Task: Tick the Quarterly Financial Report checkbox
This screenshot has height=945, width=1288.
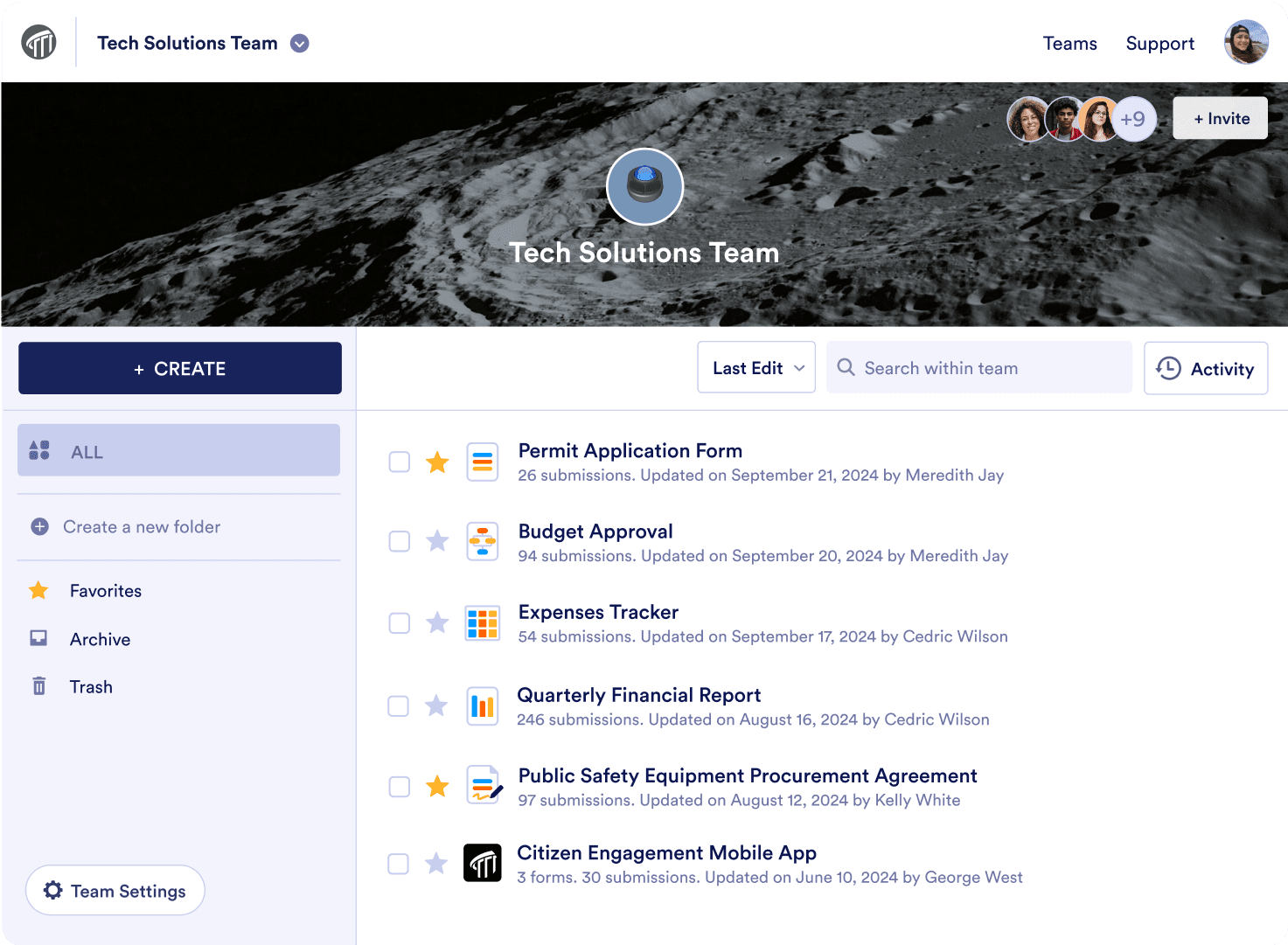Action: 399,706
